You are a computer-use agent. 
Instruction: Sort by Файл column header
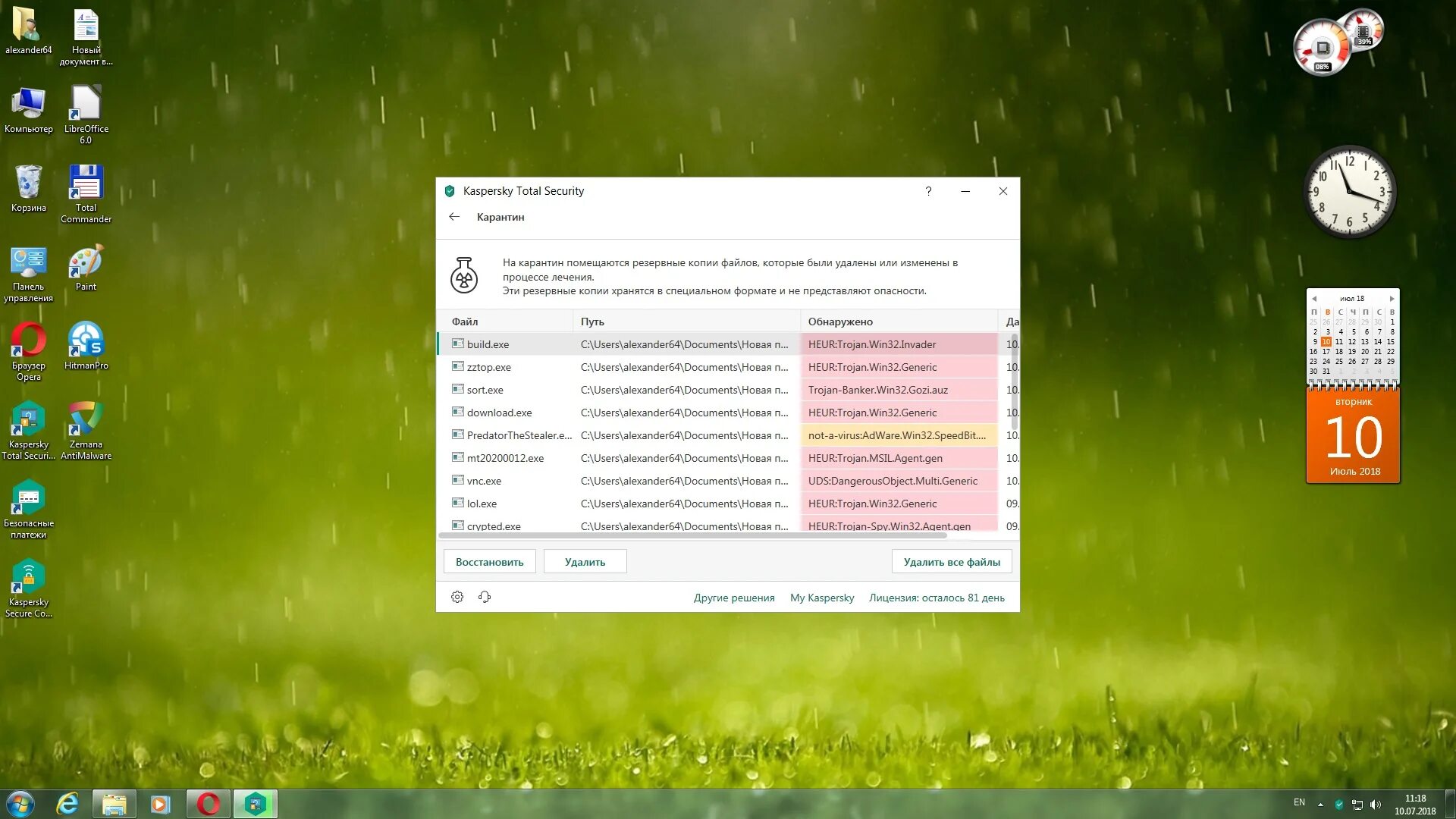(x=506, y=322)
